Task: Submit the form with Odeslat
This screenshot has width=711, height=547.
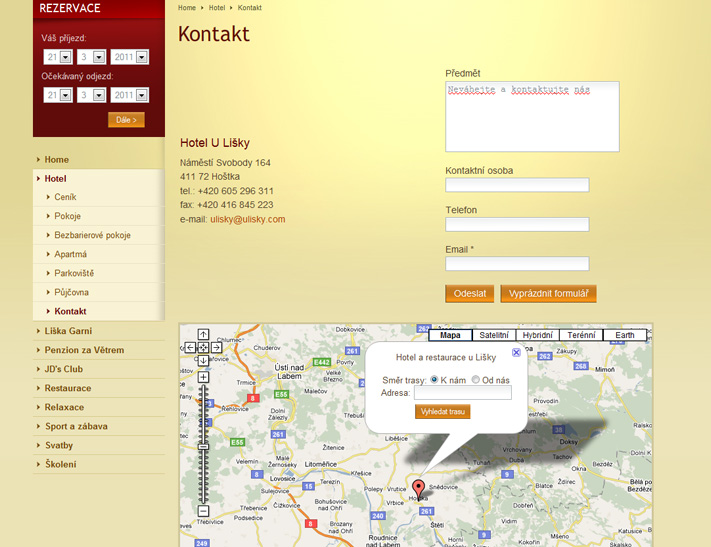Action: 469,293
